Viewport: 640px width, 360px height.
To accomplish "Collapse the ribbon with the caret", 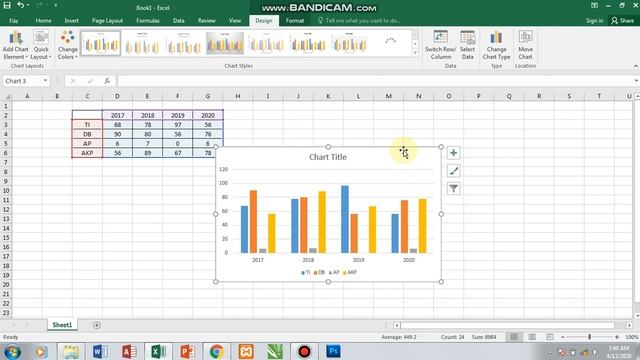I will (636, 66).
